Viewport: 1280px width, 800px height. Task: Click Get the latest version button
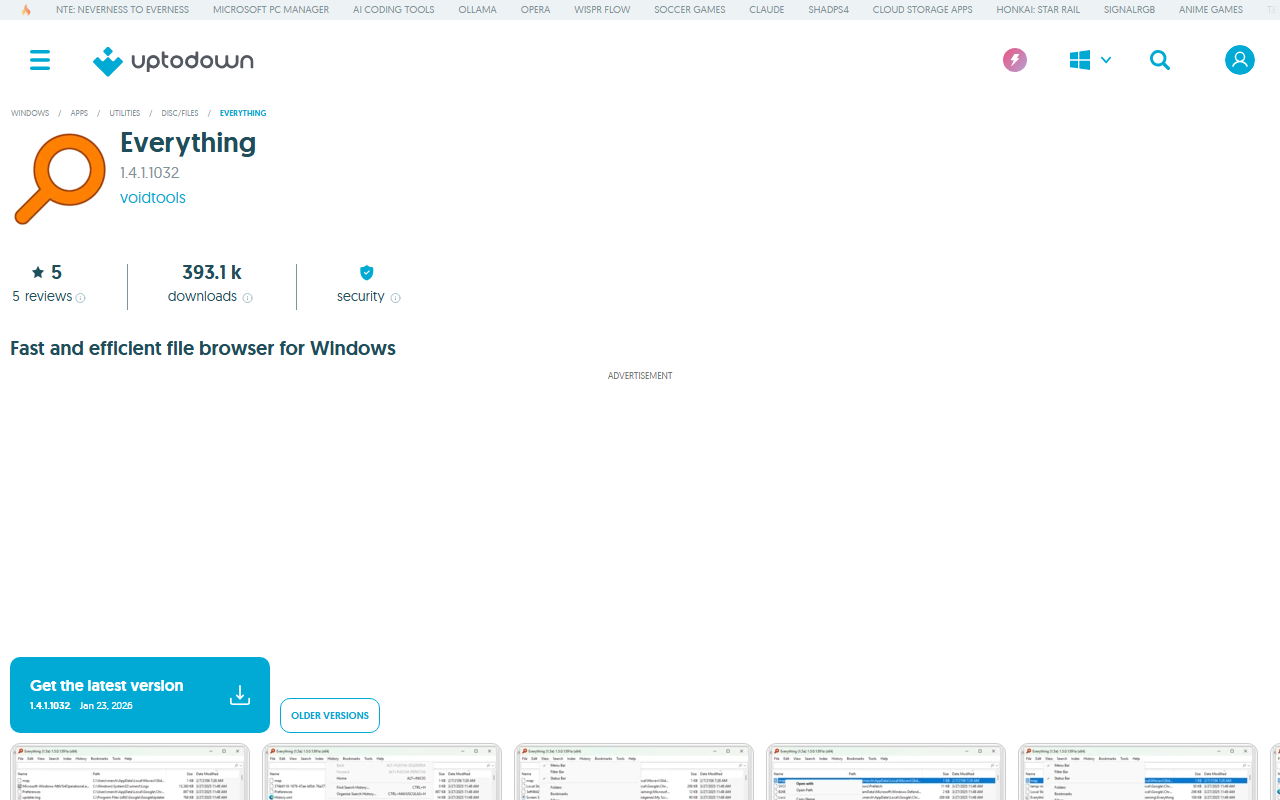(x=140, y=695)
